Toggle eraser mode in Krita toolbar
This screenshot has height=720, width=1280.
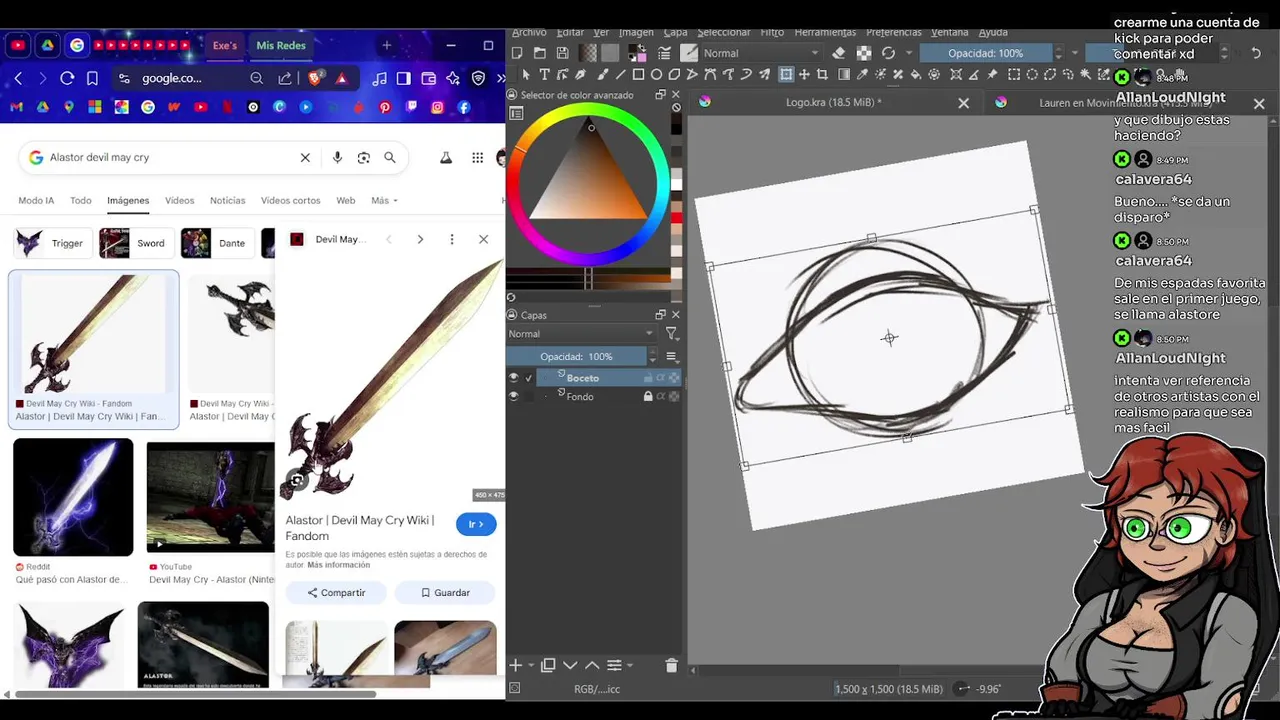[x=839, y=53]
